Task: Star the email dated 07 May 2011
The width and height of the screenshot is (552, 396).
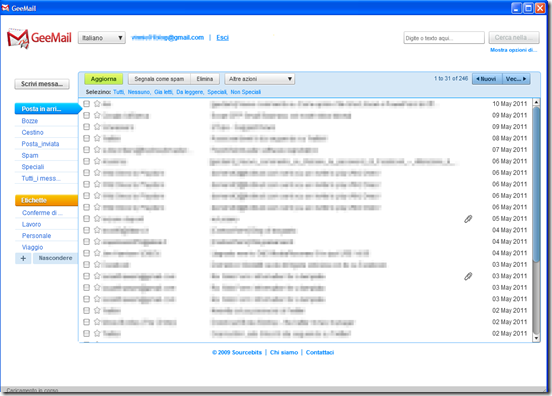Action: pyautogui.click(x=97, y=150)
